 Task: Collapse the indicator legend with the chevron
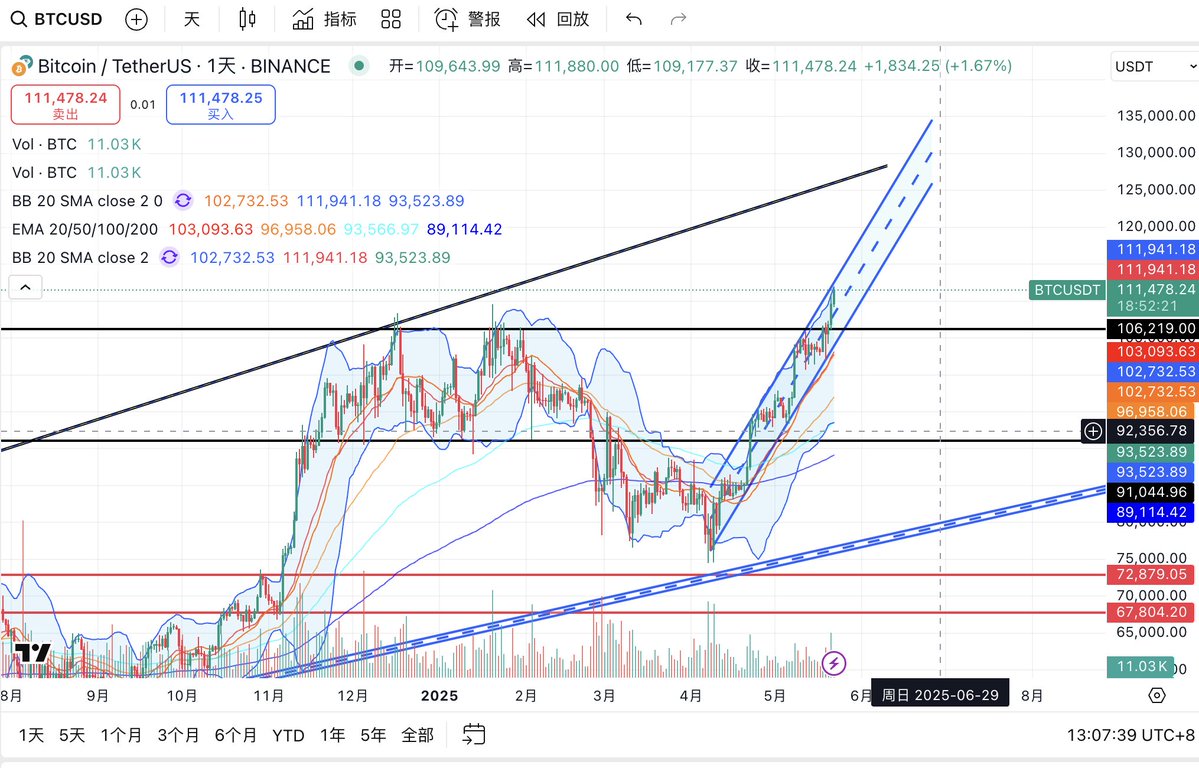click(25, 288)
